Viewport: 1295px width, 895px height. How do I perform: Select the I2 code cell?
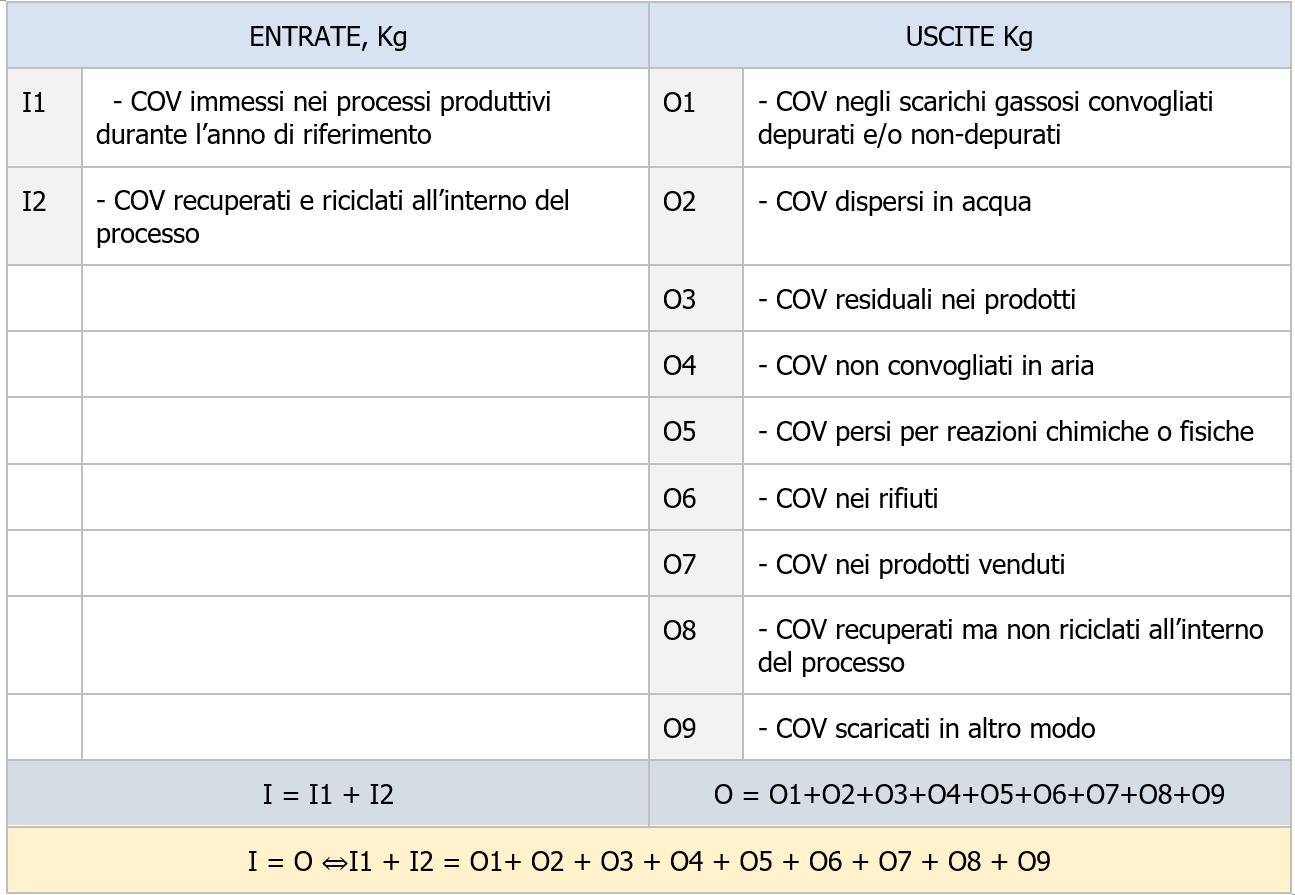[44, 215]
